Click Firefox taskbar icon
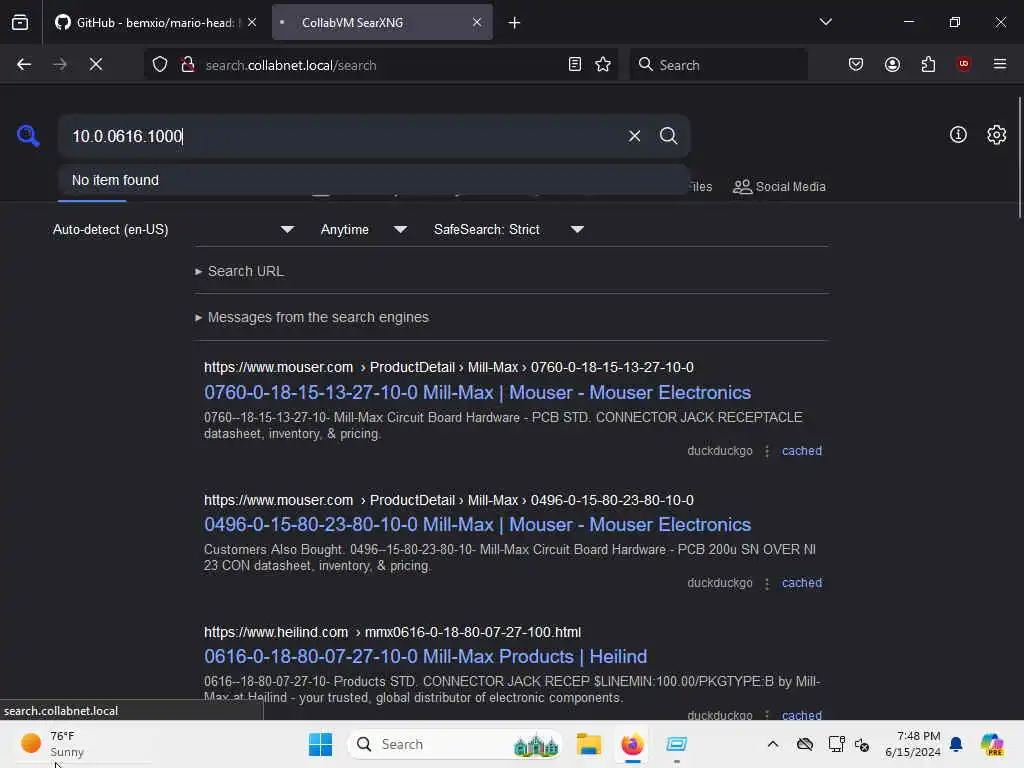The image size is (1024, 768). 632,744
